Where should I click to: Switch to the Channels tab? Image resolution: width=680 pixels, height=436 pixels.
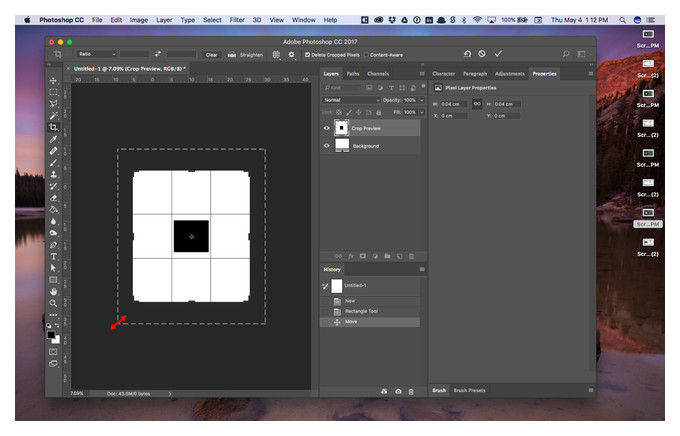(x=378, y=74)
